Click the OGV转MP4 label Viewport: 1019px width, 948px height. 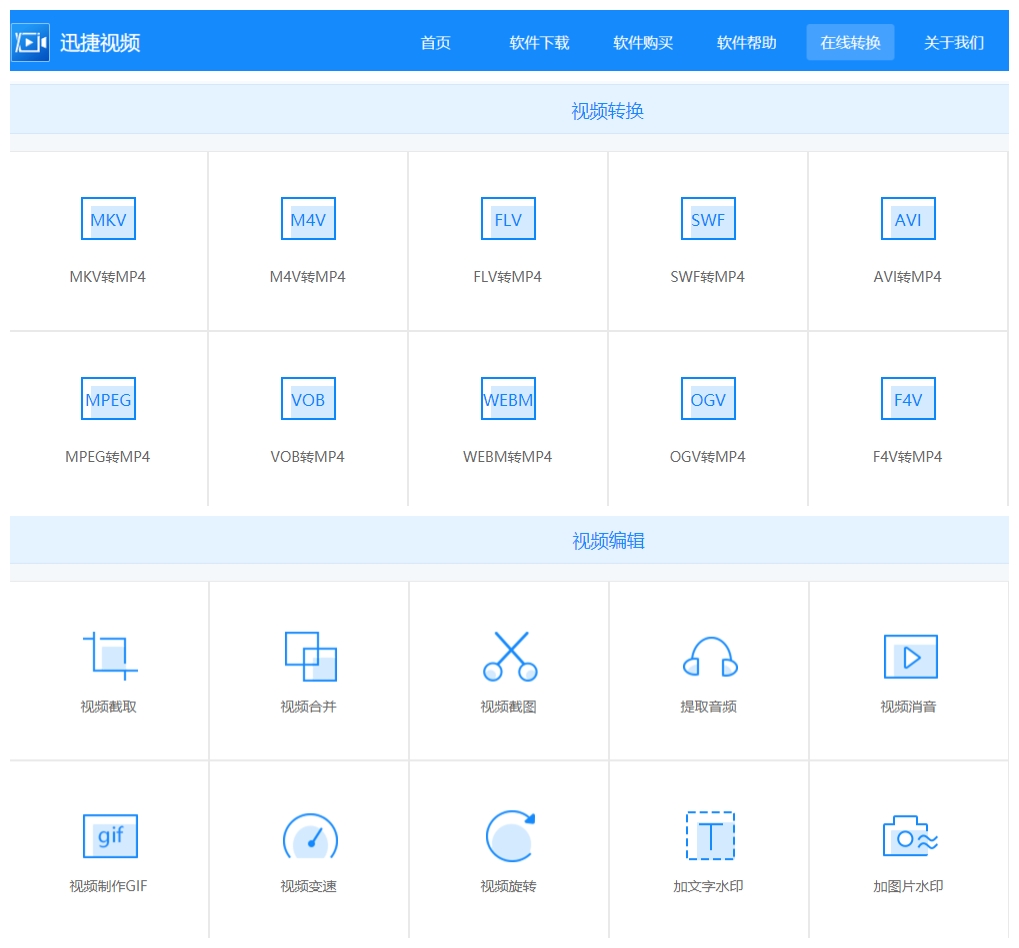[708, 457]
